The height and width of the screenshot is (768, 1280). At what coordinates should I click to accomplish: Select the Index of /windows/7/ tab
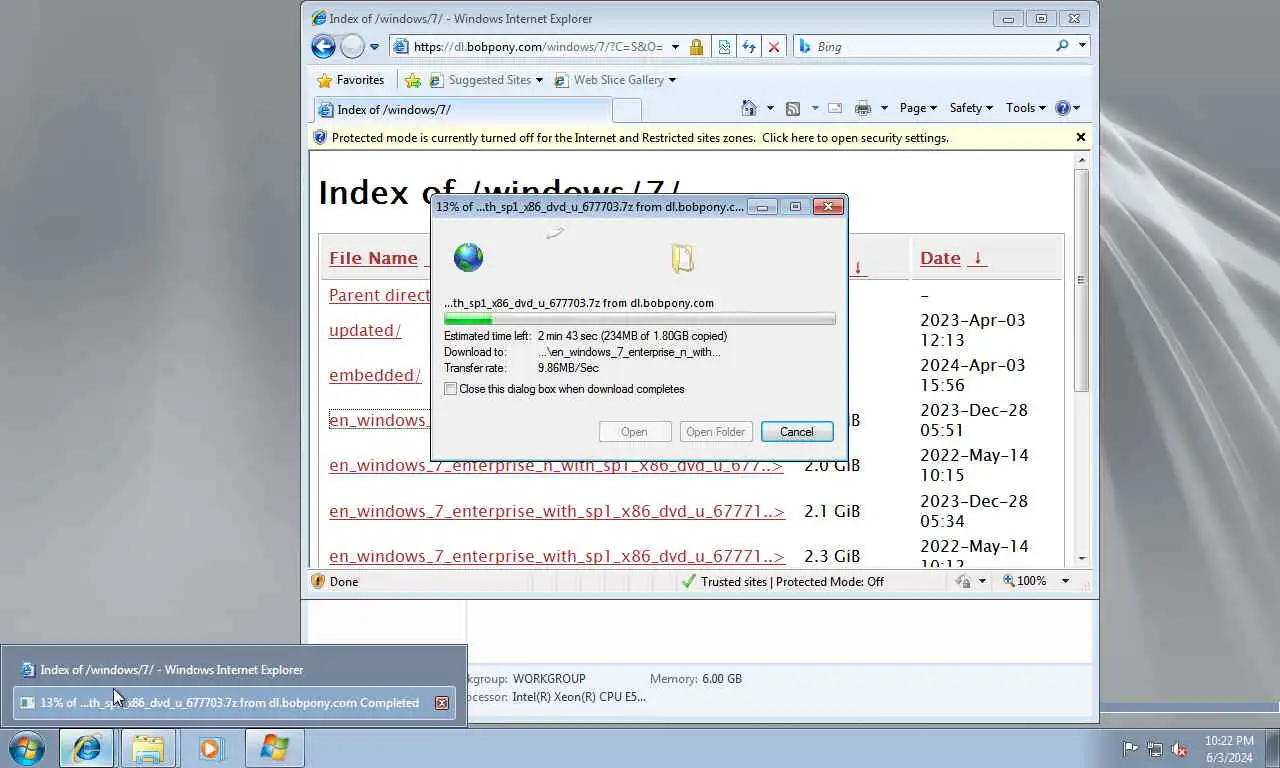click(462, 110)
